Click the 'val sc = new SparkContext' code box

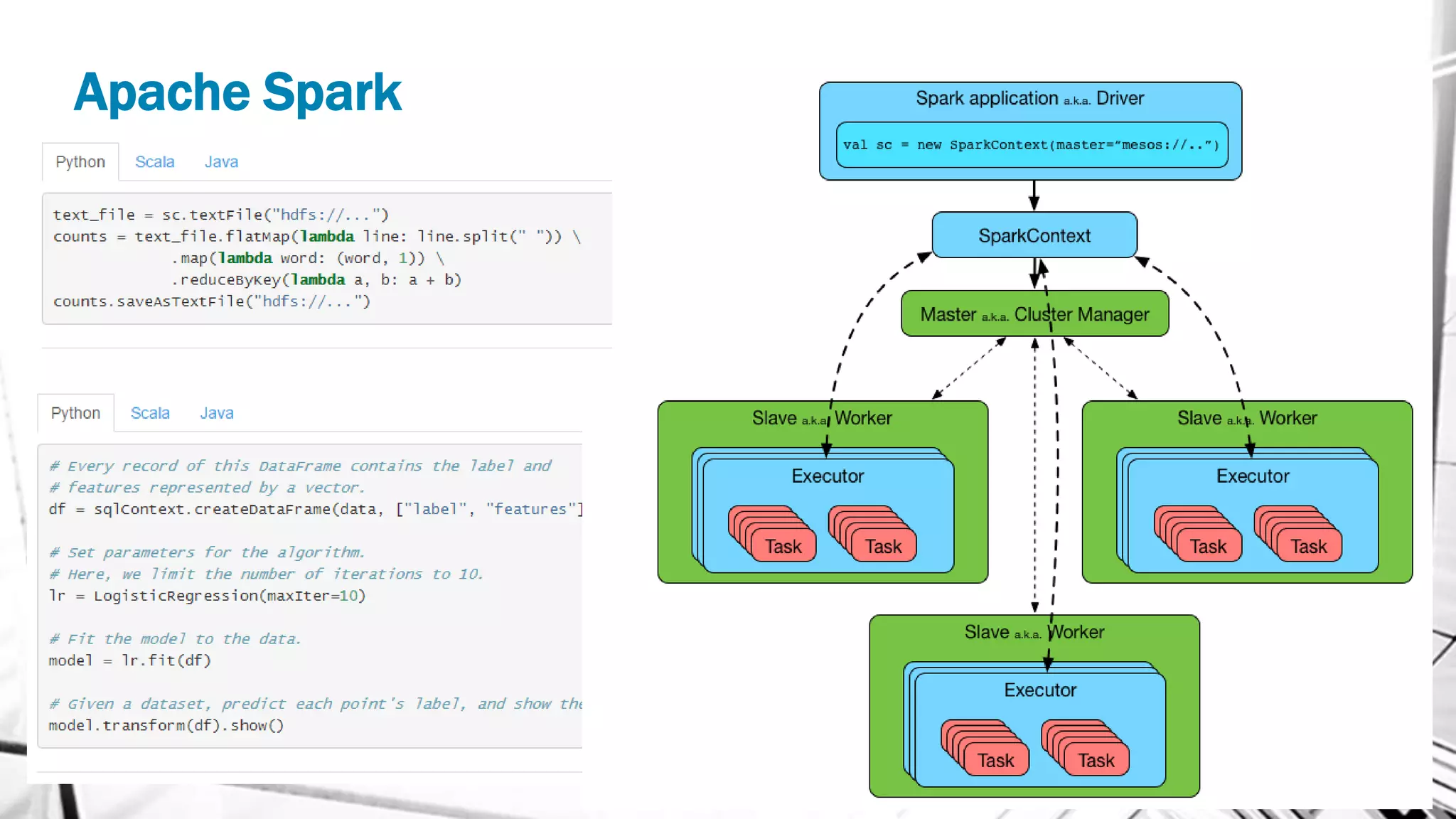click(1032, 145)
